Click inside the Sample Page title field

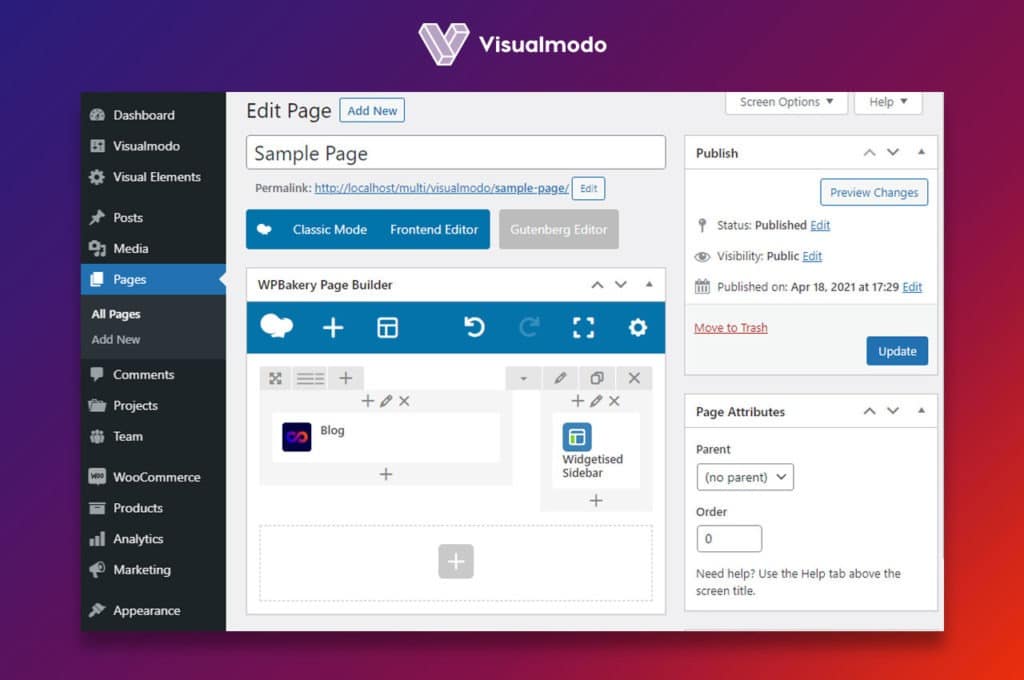(455, 152)
